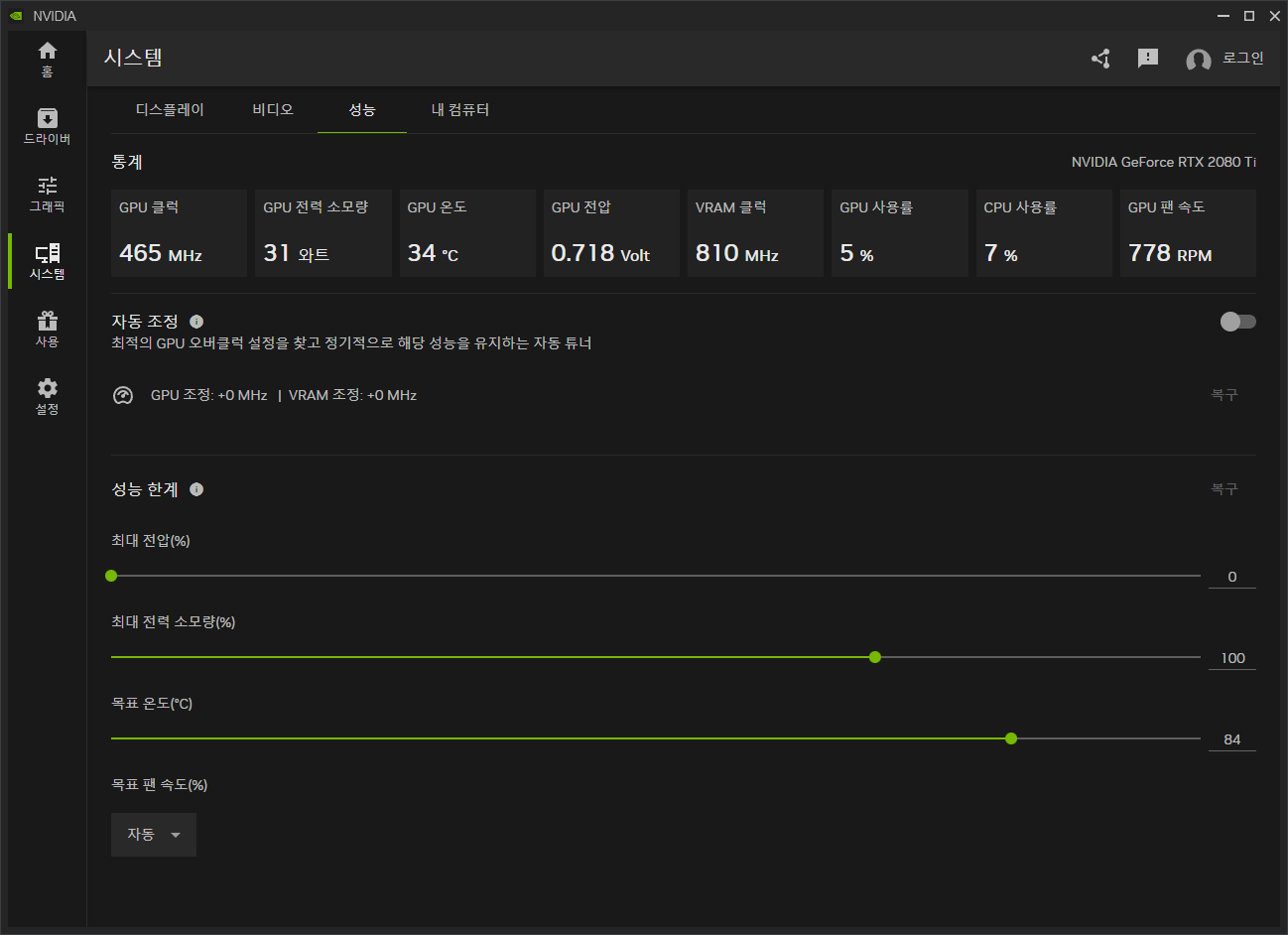Open the 목표 팬 속도 자동 dropdown

[x=154, y=835]
